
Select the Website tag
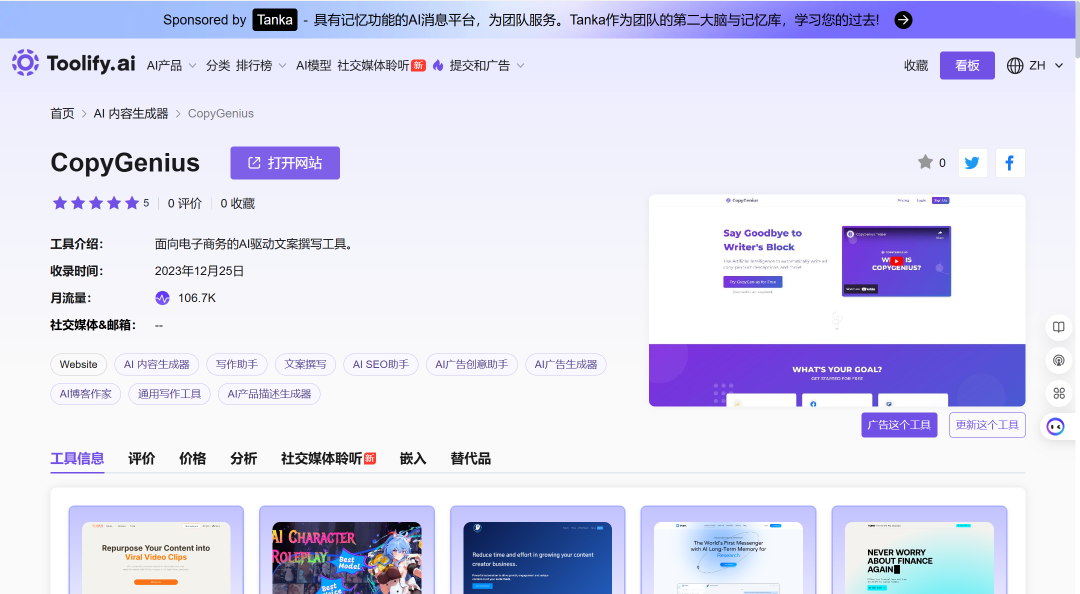click(79, 365)
